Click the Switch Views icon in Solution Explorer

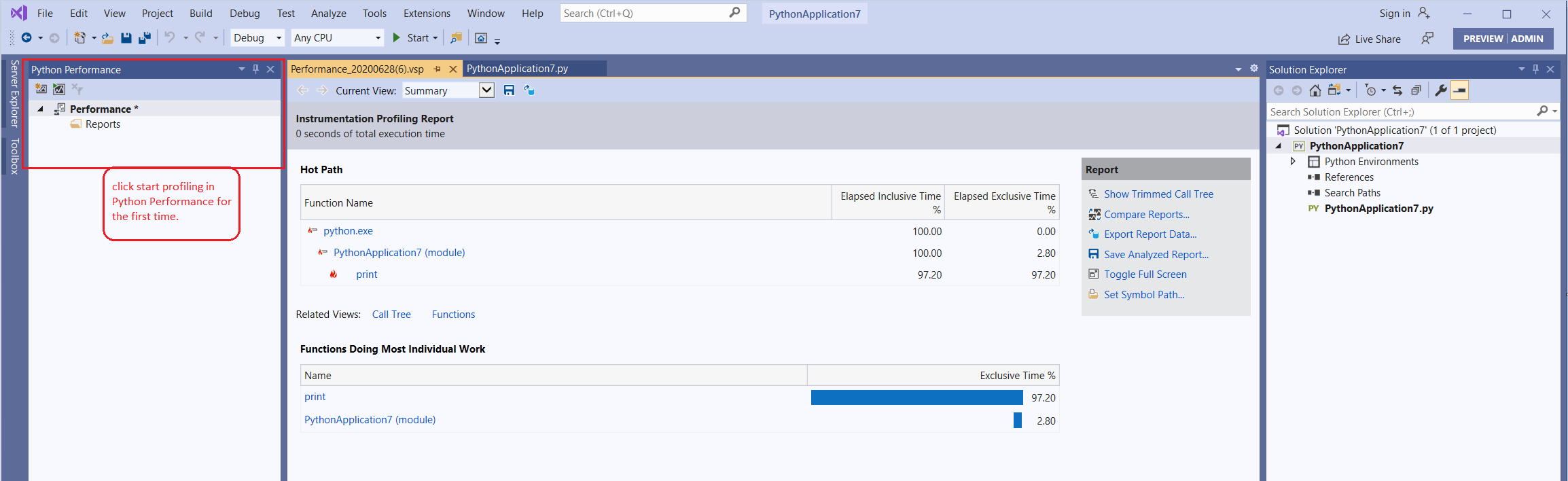[1334, 90]
